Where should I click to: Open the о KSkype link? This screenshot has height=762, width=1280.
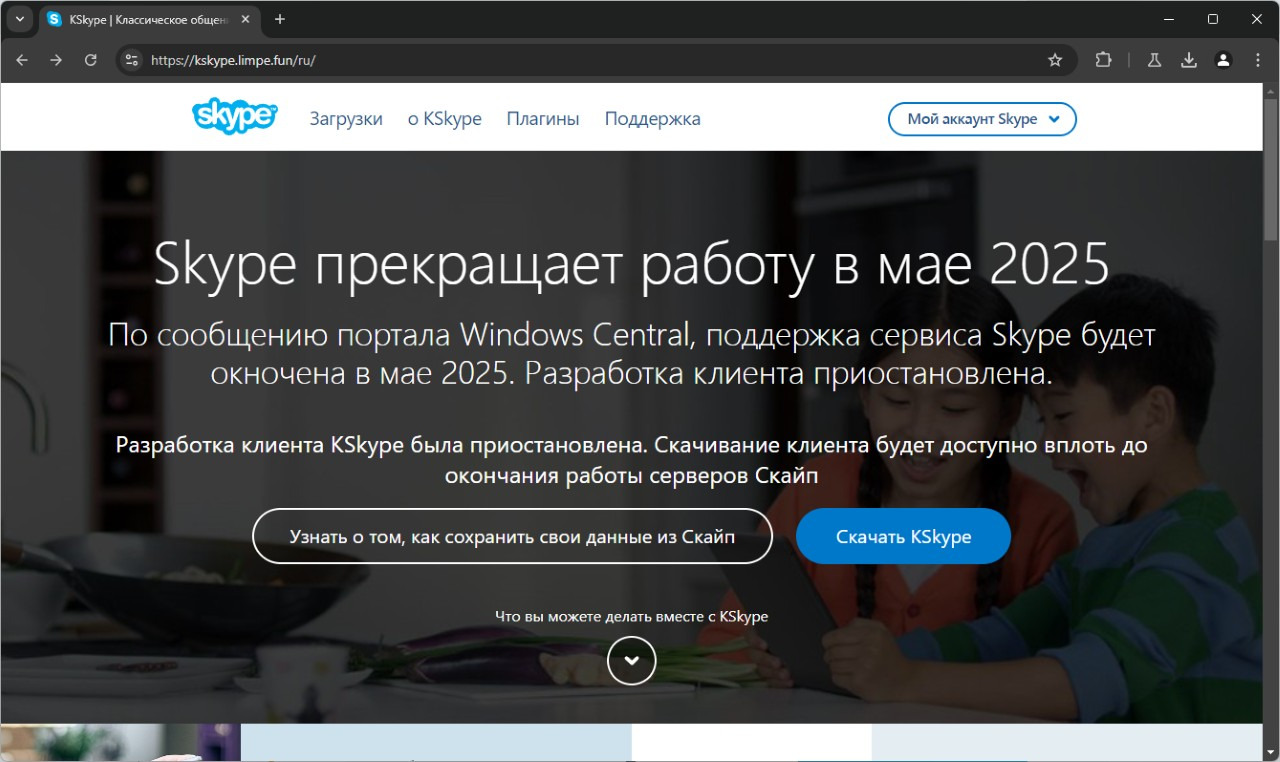pos(444,119)
